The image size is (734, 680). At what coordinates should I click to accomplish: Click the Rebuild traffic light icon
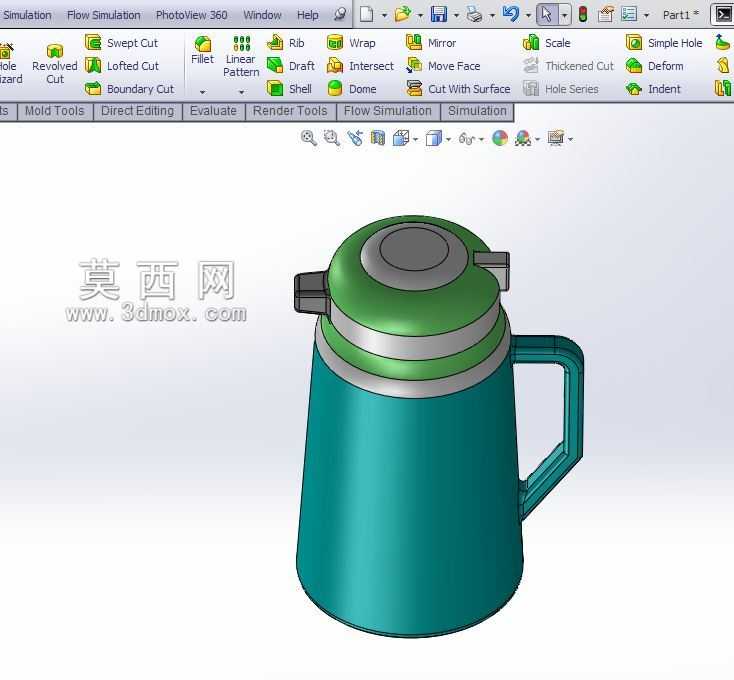[x=583, y=15]
